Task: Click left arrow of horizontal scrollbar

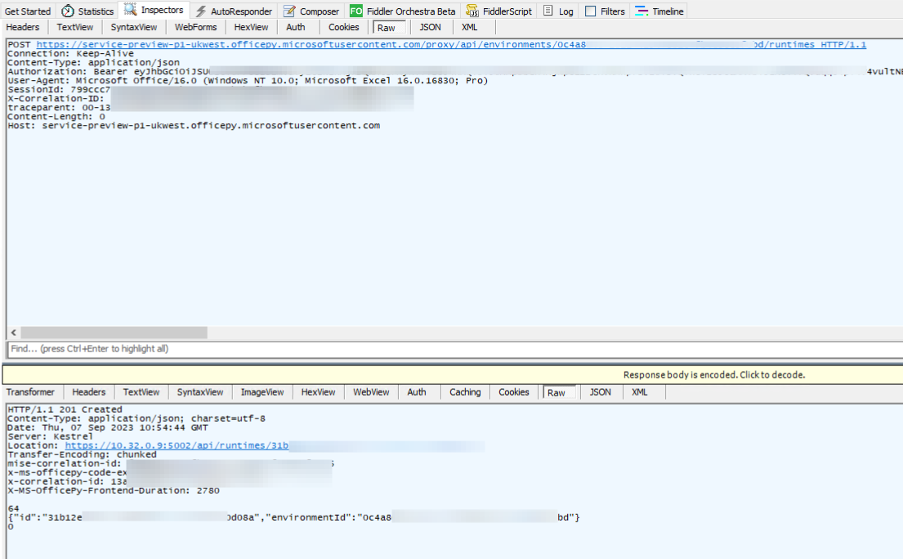Action: tap(14, 333)
